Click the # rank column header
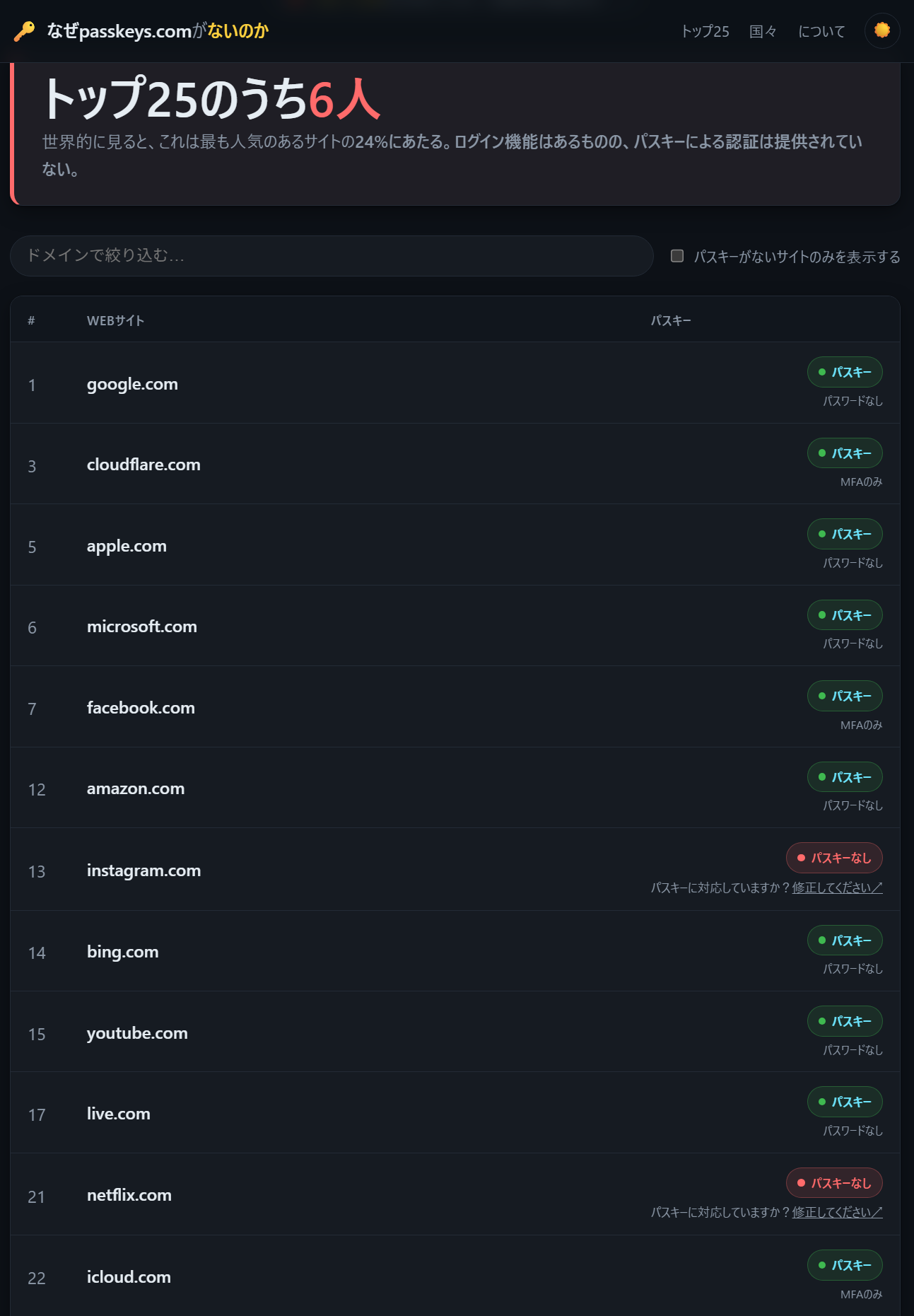 (31, 320)
